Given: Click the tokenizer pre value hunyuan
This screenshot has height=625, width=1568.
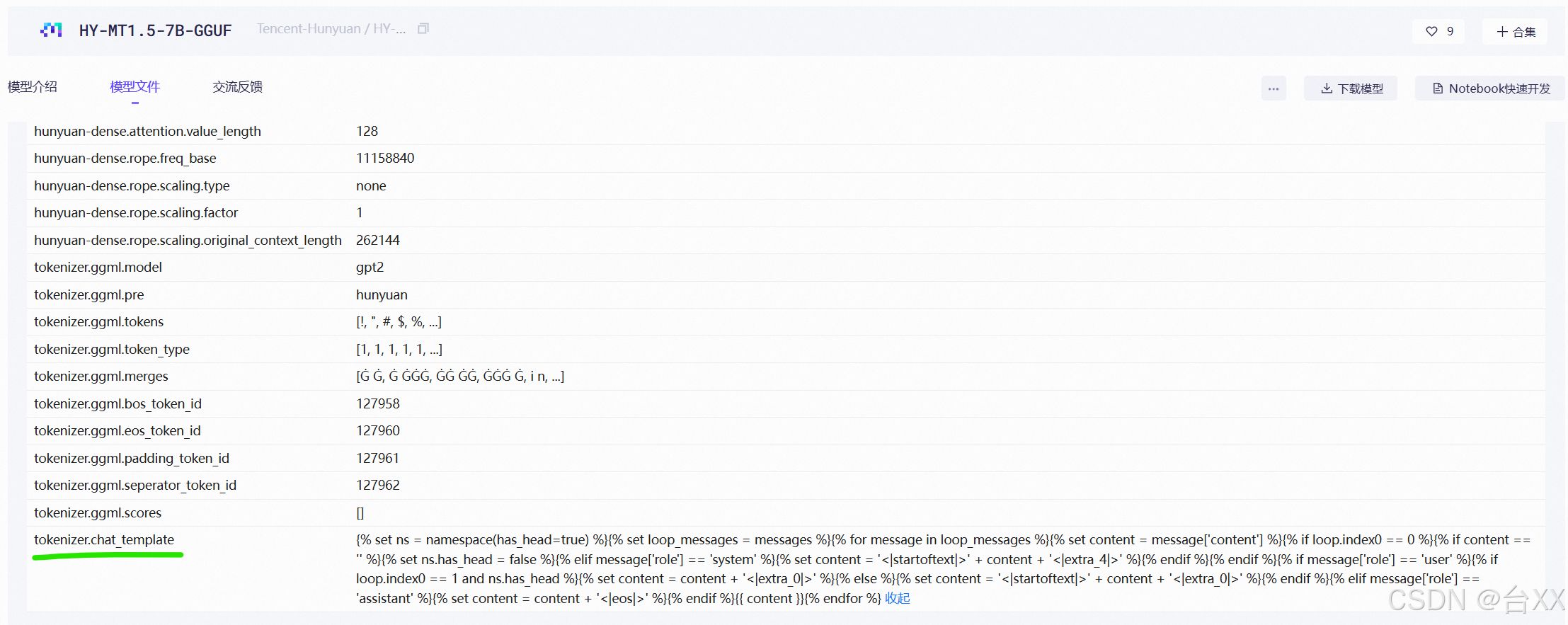Looking at the screenshot, I should click(x=382, y=294).
